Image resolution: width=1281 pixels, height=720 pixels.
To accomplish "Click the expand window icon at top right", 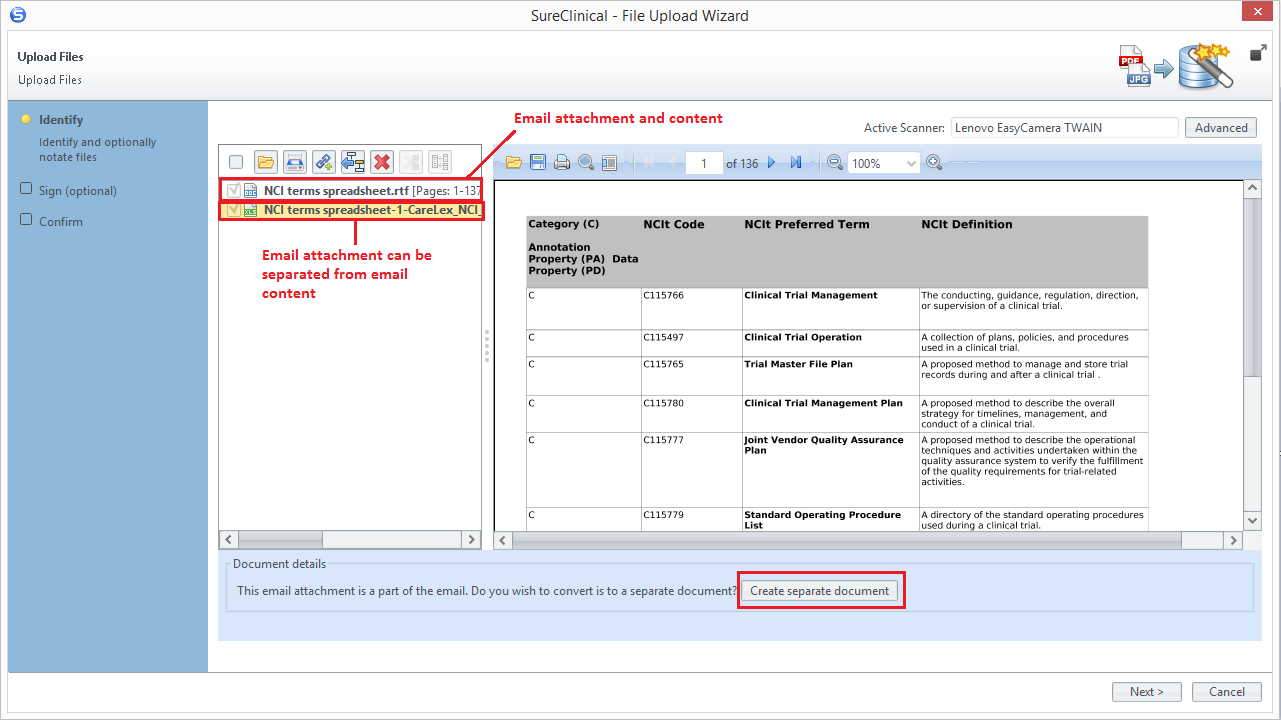I will point(1259,53).
